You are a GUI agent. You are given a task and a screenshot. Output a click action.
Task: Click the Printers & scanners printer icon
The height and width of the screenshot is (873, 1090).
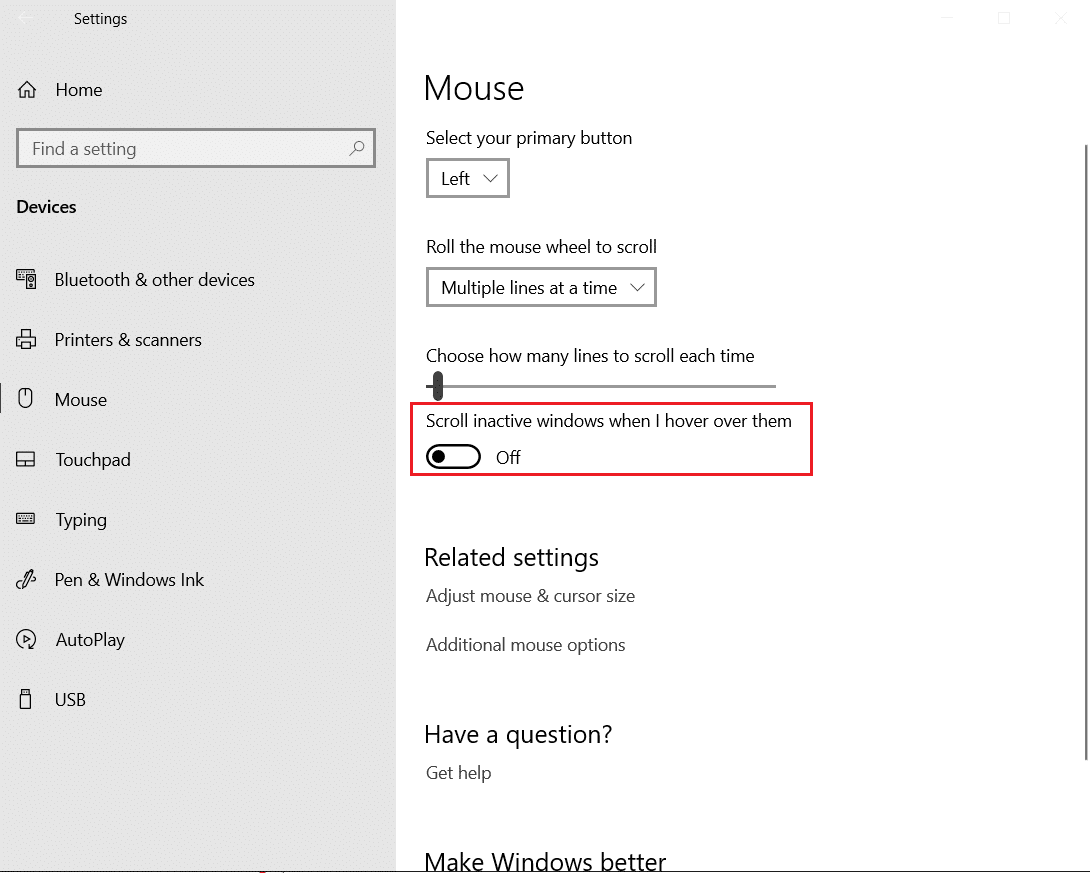[26, 339]
